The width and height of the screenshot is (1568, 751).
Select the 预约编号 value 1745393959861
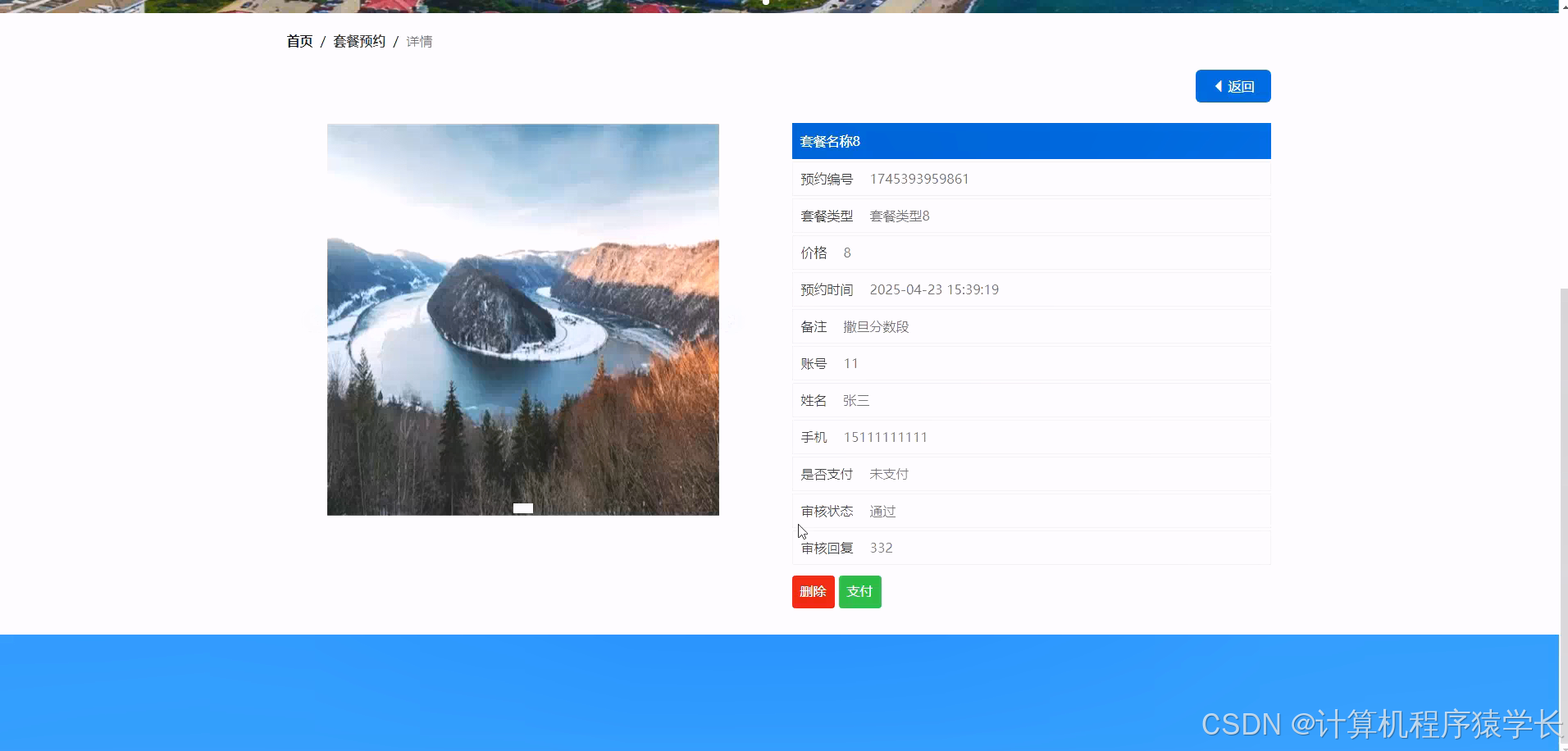918,179
